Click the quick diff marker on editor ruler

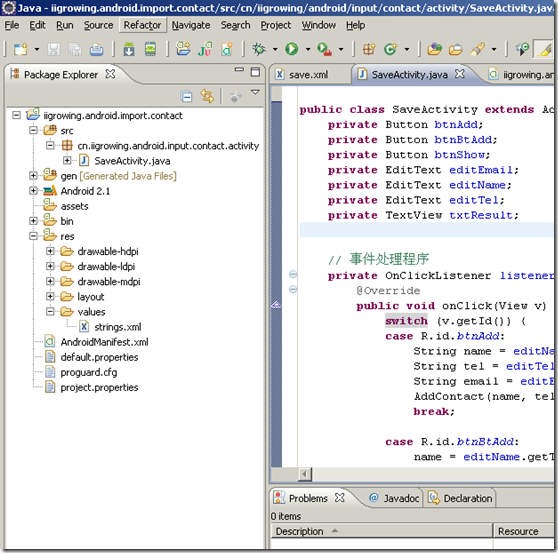coord(276,305)
